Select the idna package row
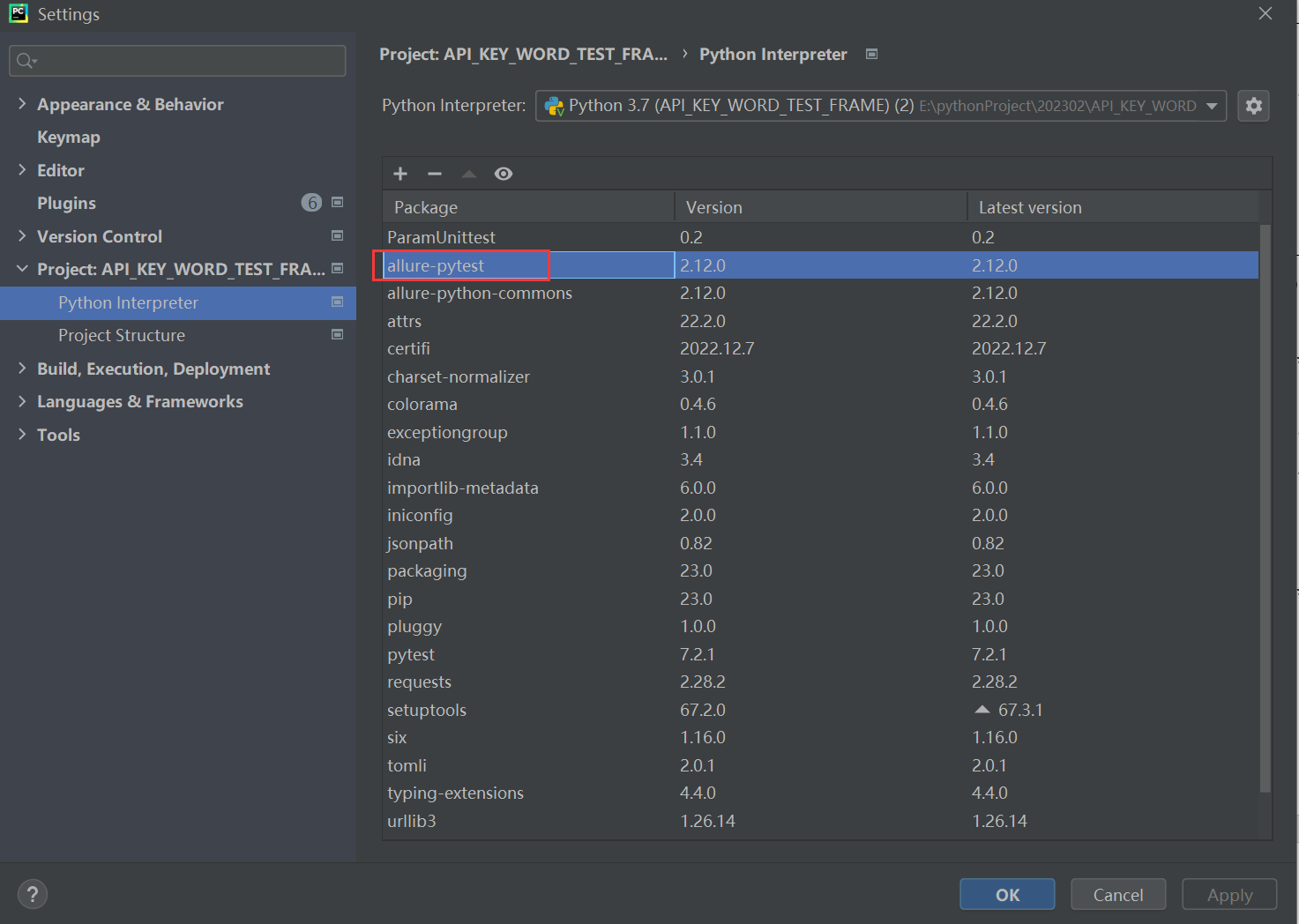This screenshot has height=924, width=1299. click(821, 459)
